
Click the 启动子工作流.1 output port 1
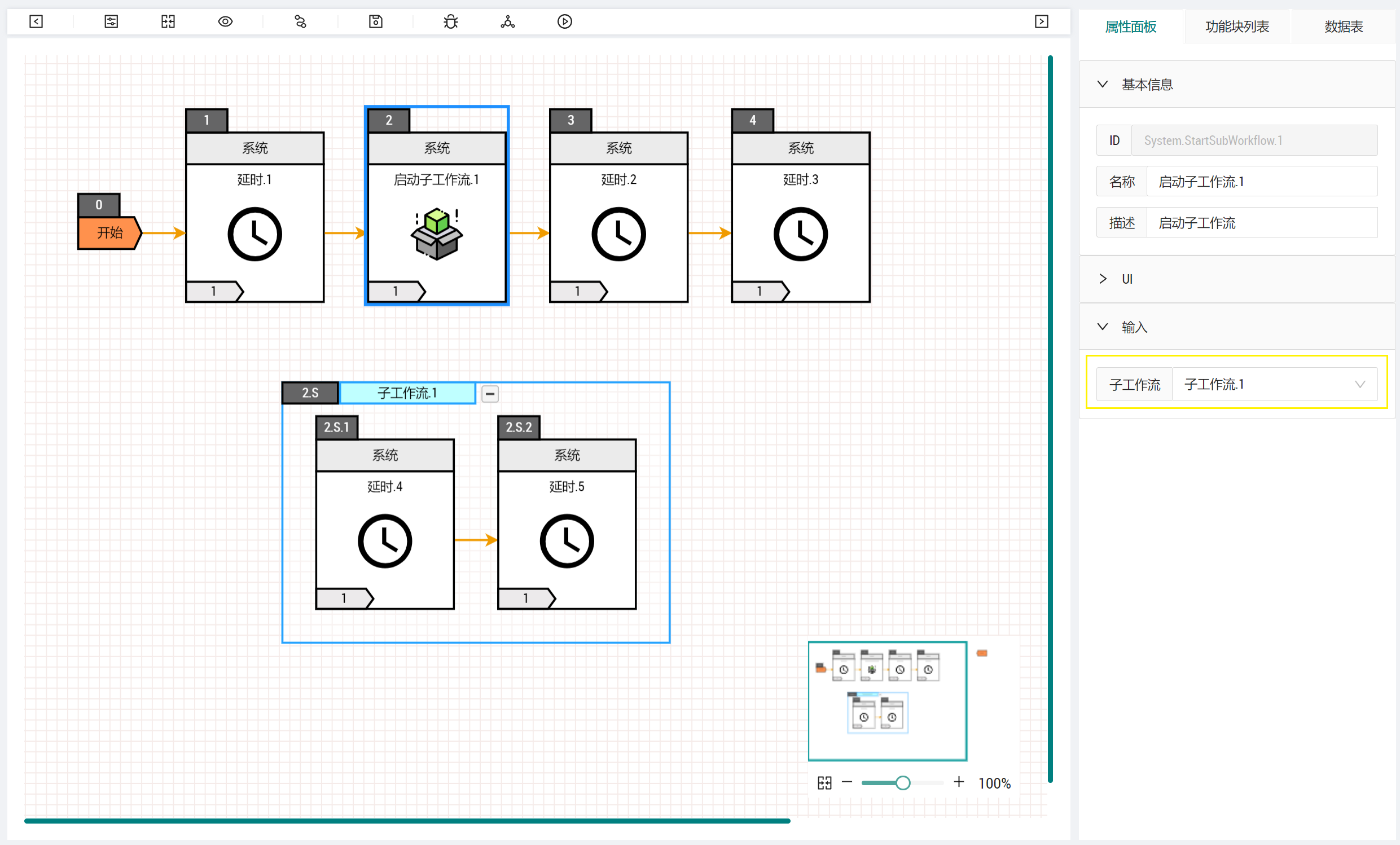pos(397,291)
